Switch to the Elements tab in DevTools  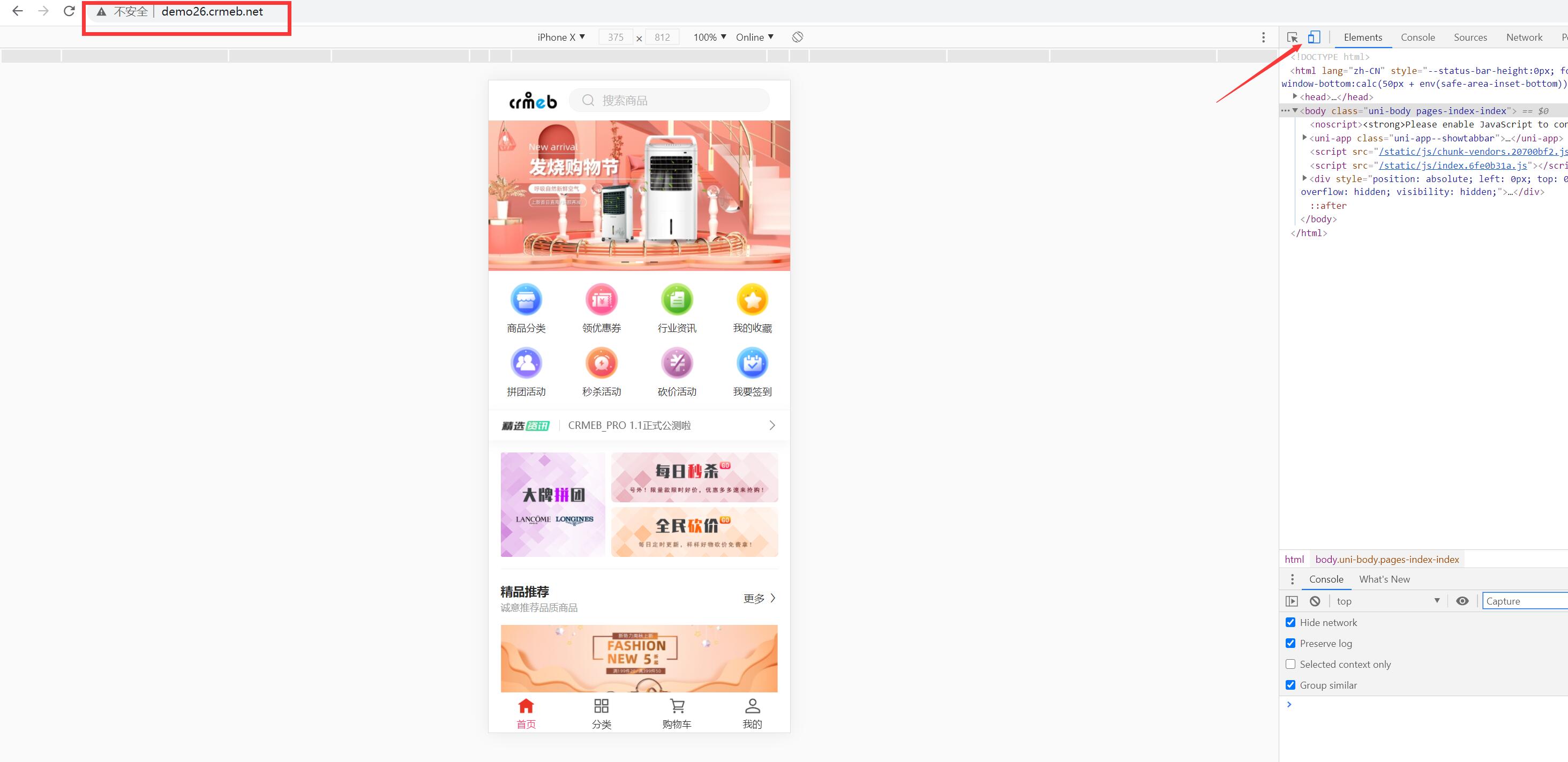coord(1362,38)
